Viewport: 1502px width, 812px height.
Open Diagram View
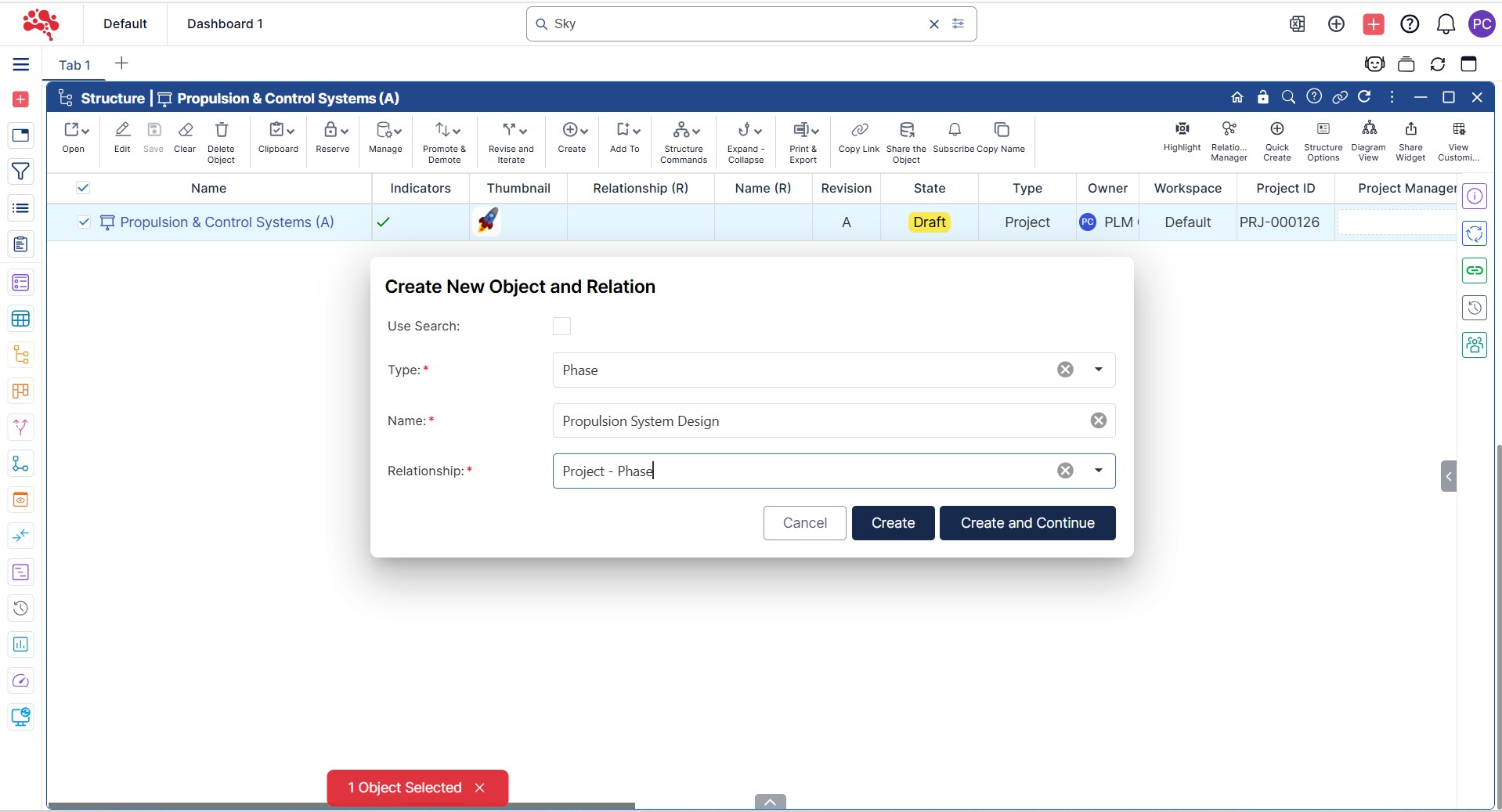click(1368, 129)
